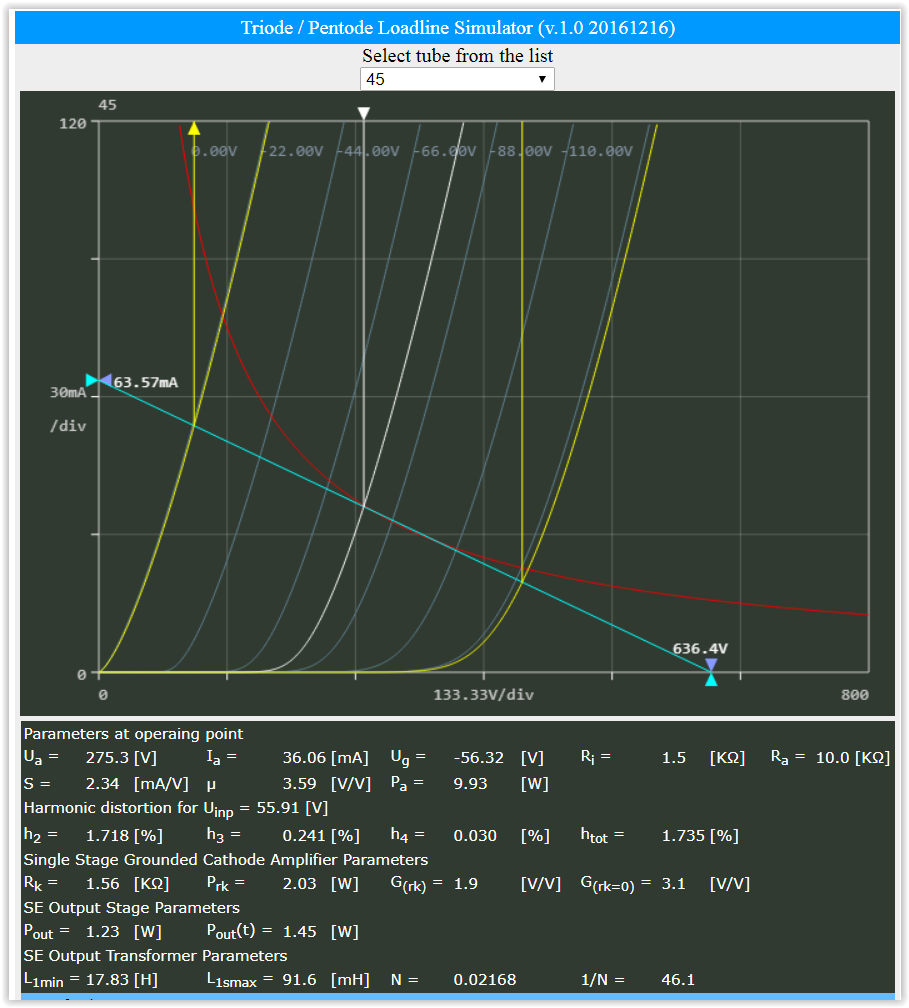Click the -22.00V grid curve label
This screenshot has height=1008, width=909.
(x=292, y=151)
